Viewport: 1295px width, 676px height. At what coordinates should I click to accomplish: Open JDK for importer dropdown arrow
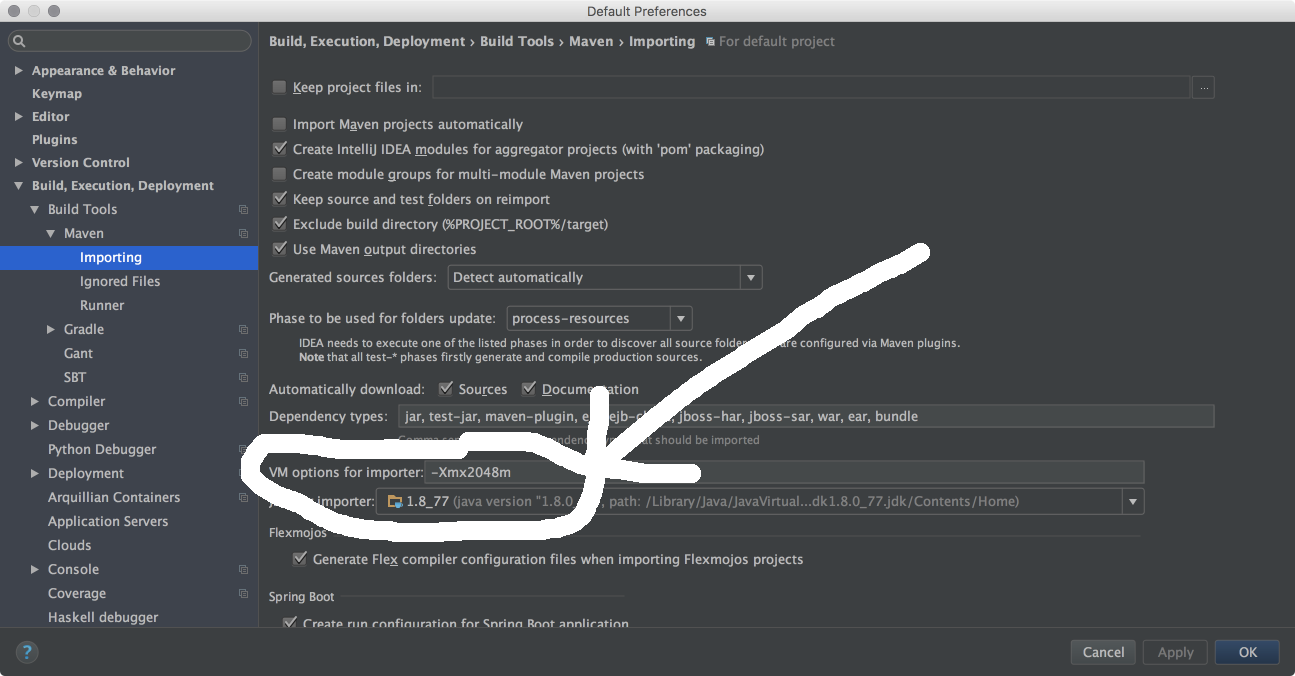pyautogui.click(x=1133, y=502)
